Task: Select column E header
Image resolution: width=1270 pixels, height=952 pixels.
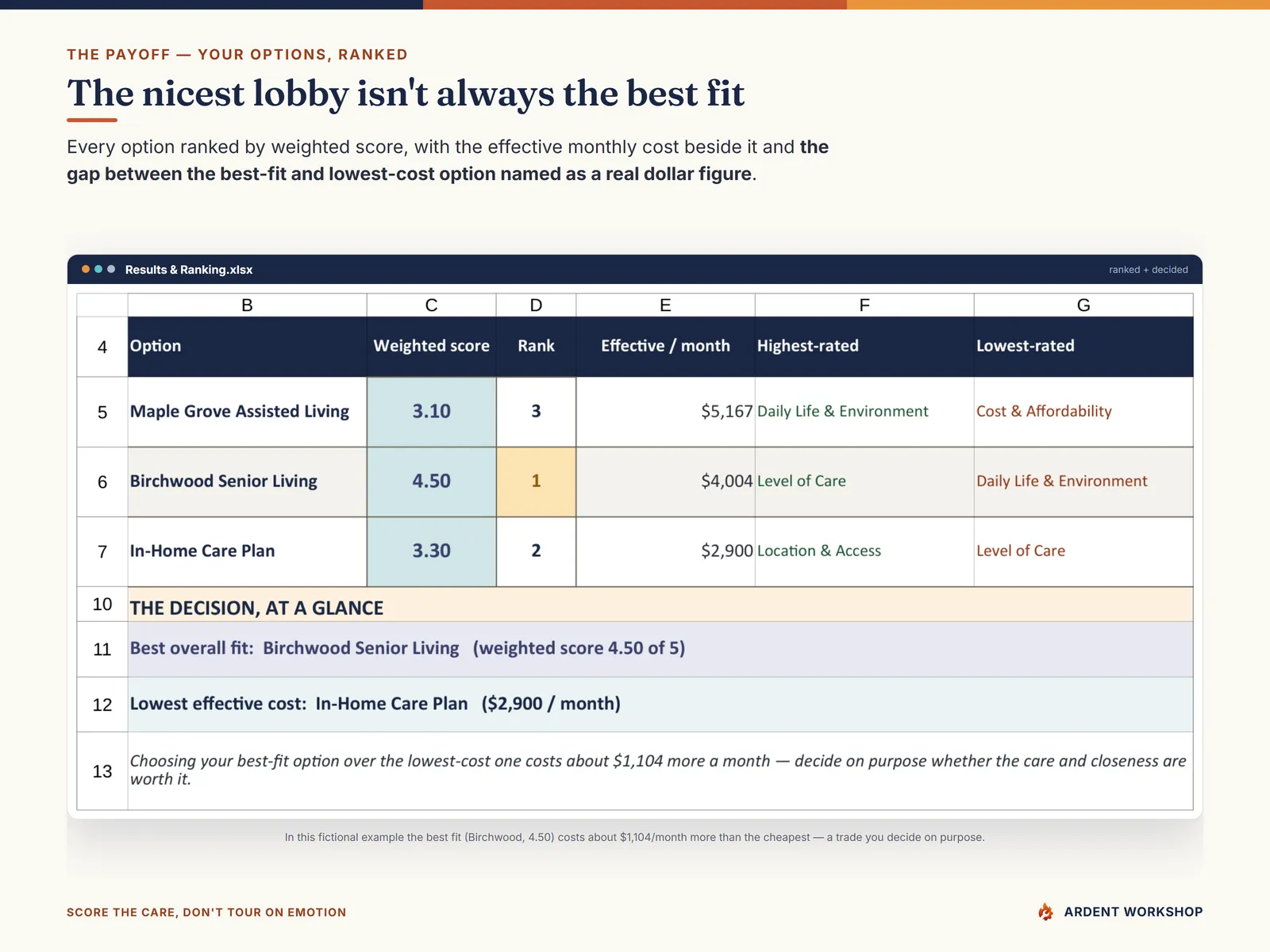Action: point(665,305)
